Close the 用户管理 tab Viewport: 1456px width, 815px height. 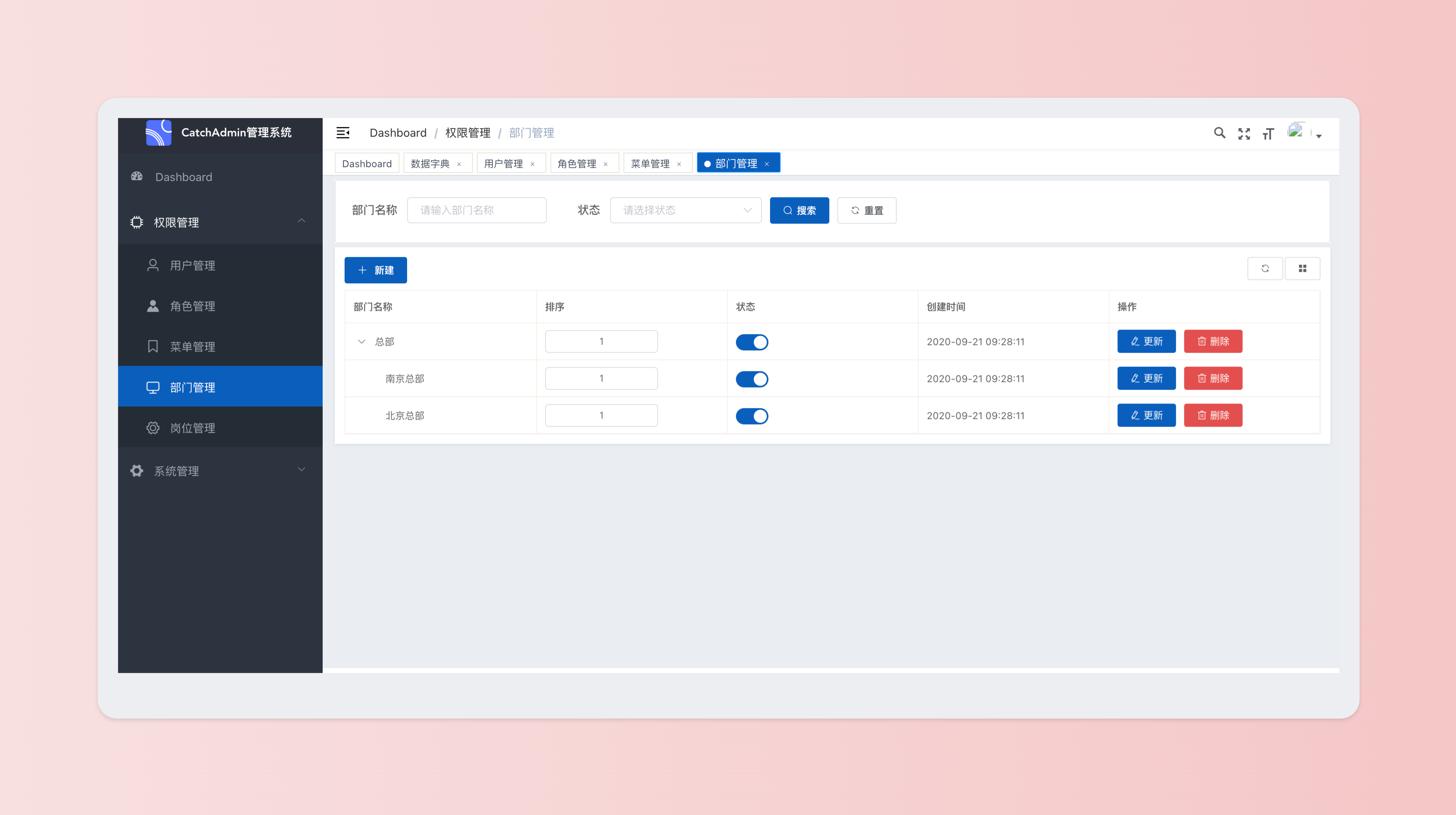click(533, 164)
